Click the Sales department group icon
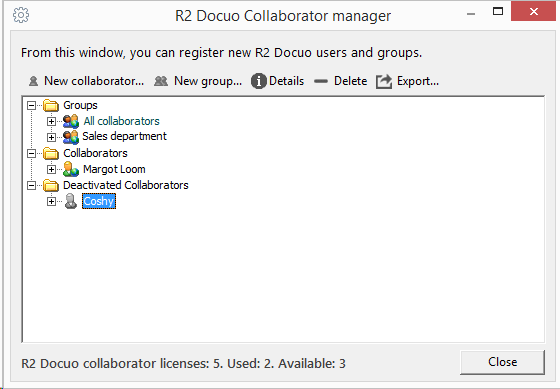Image resolution: width=560 pixels, height=389 pixels. point(71,137)
